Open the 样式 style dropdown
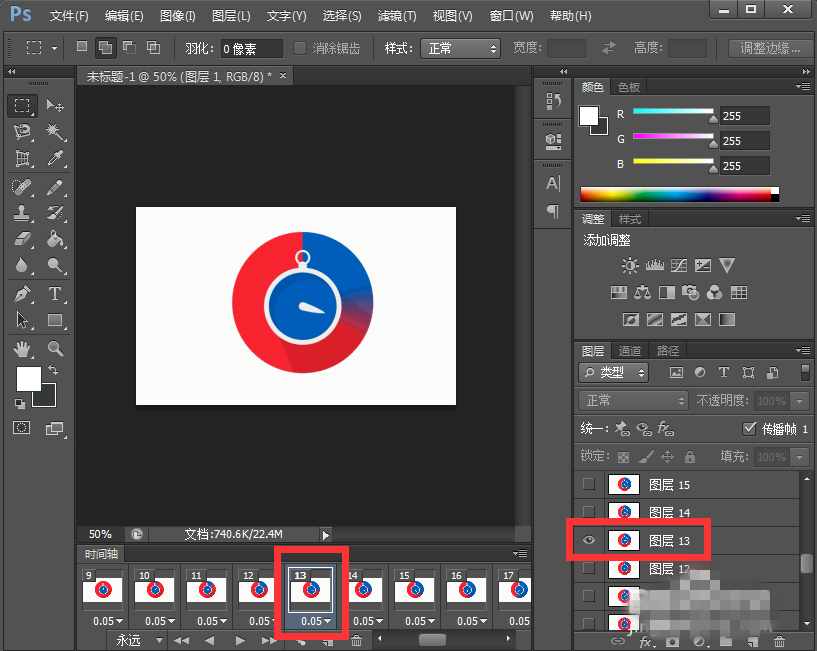Image resolution: width=817 pixels, height=651 pixels. [x=460, y=48]
